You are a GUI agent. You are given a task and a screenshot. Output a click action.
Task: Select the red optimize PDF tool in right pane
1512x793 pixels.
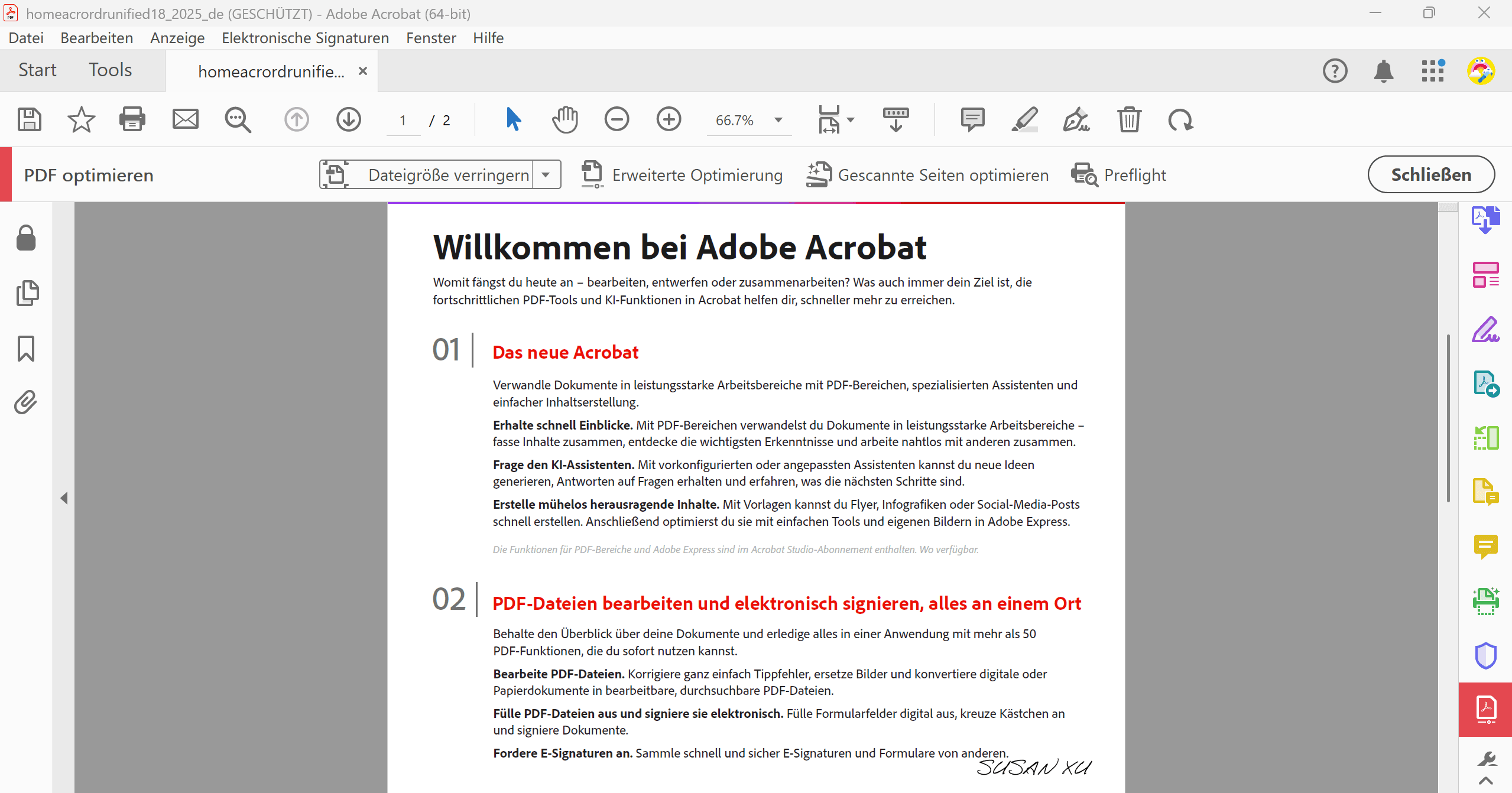tap(1485, 710)
